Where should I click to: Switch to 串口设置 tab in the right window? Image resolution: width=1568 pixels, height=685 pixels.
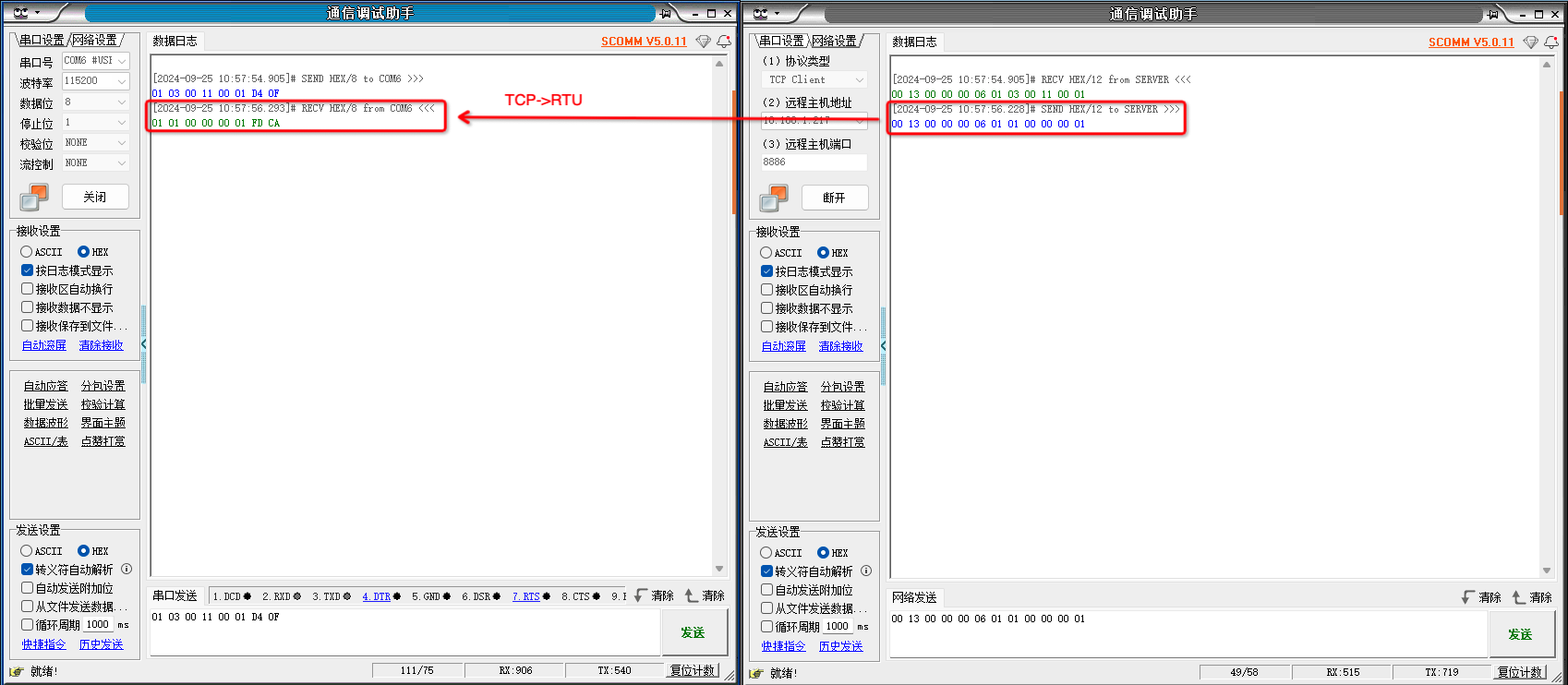(x=781, y=41)
